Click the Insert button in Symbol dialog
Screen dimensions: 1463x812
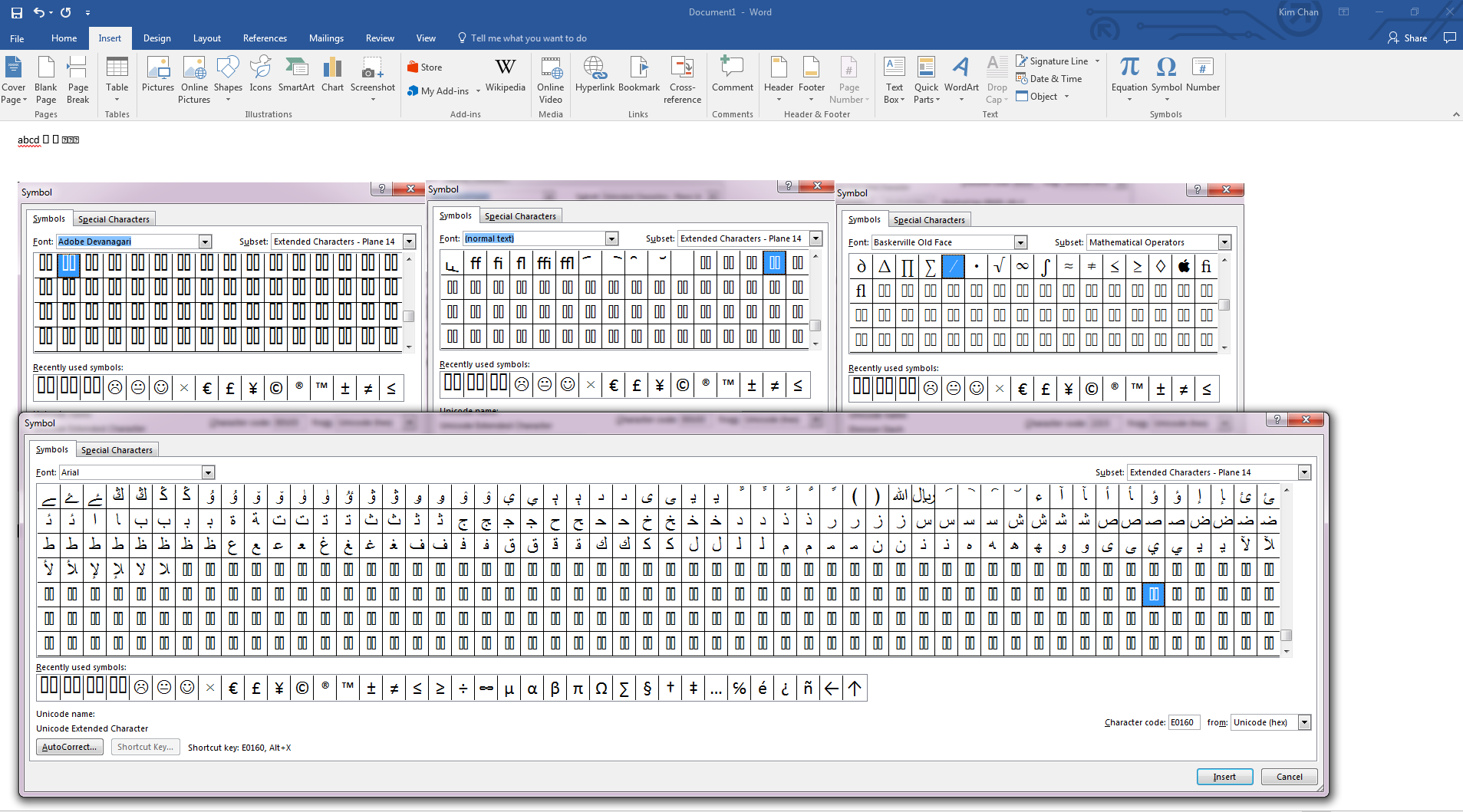1224,777
